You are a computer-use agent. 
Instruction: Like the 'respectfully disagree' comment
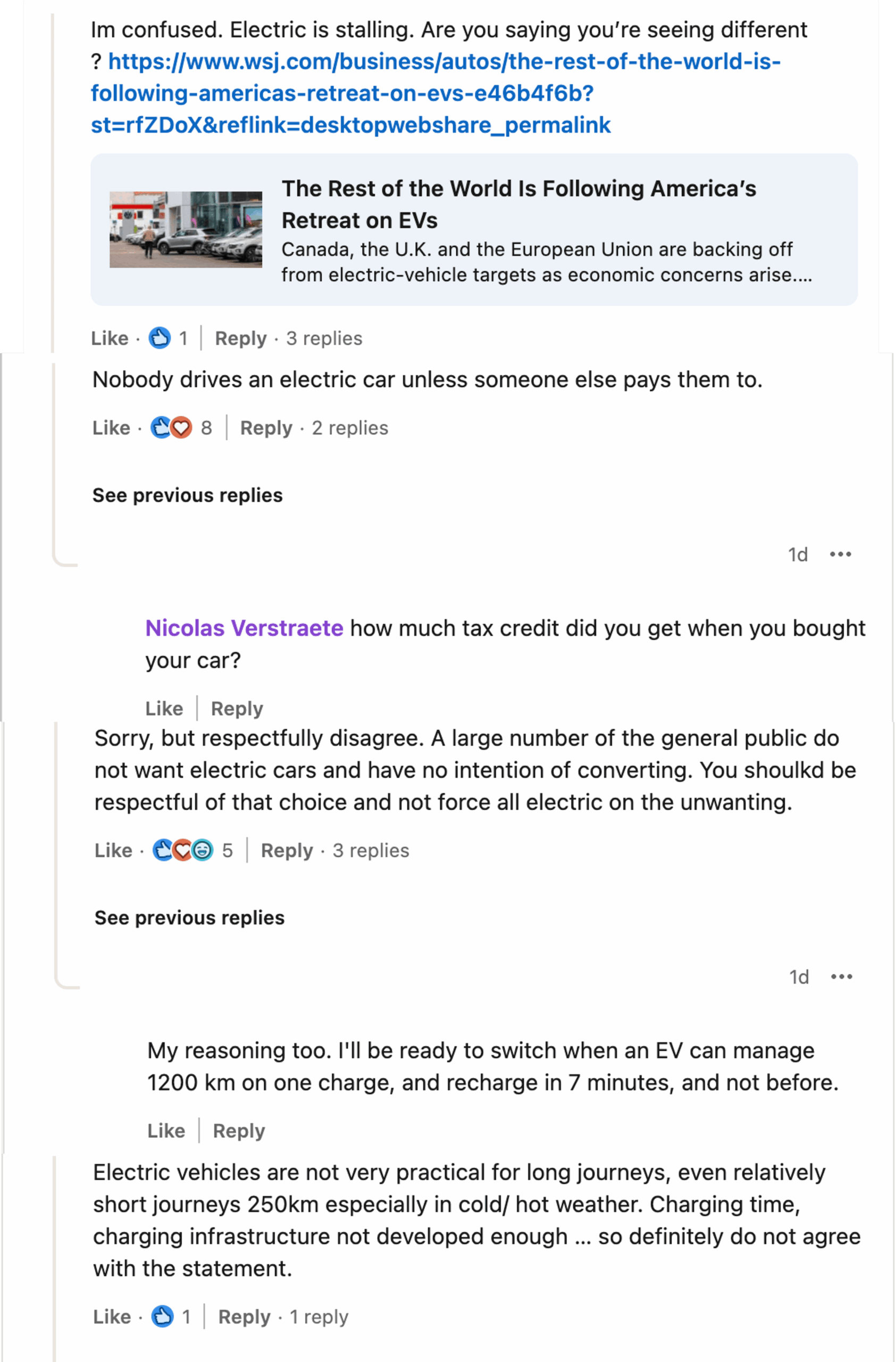113,850
